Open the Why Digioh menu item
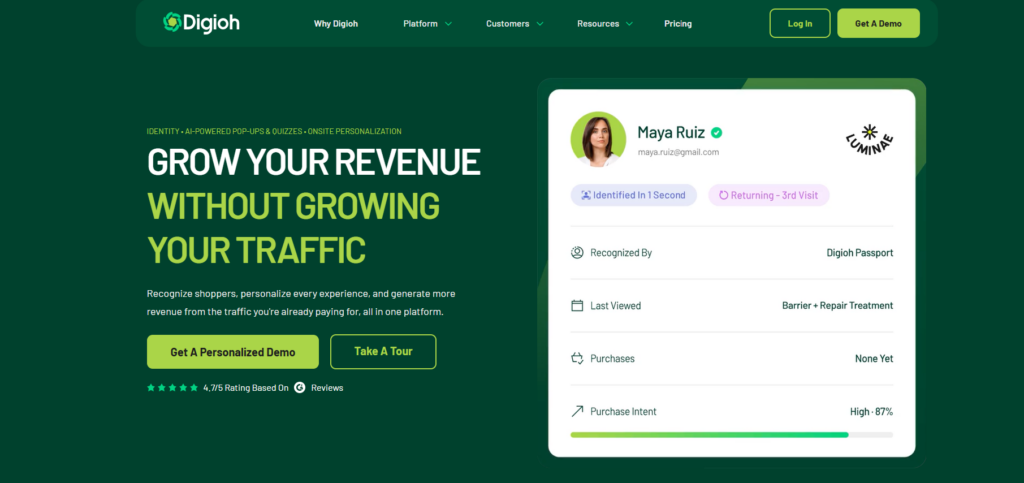 pos(336,23)
